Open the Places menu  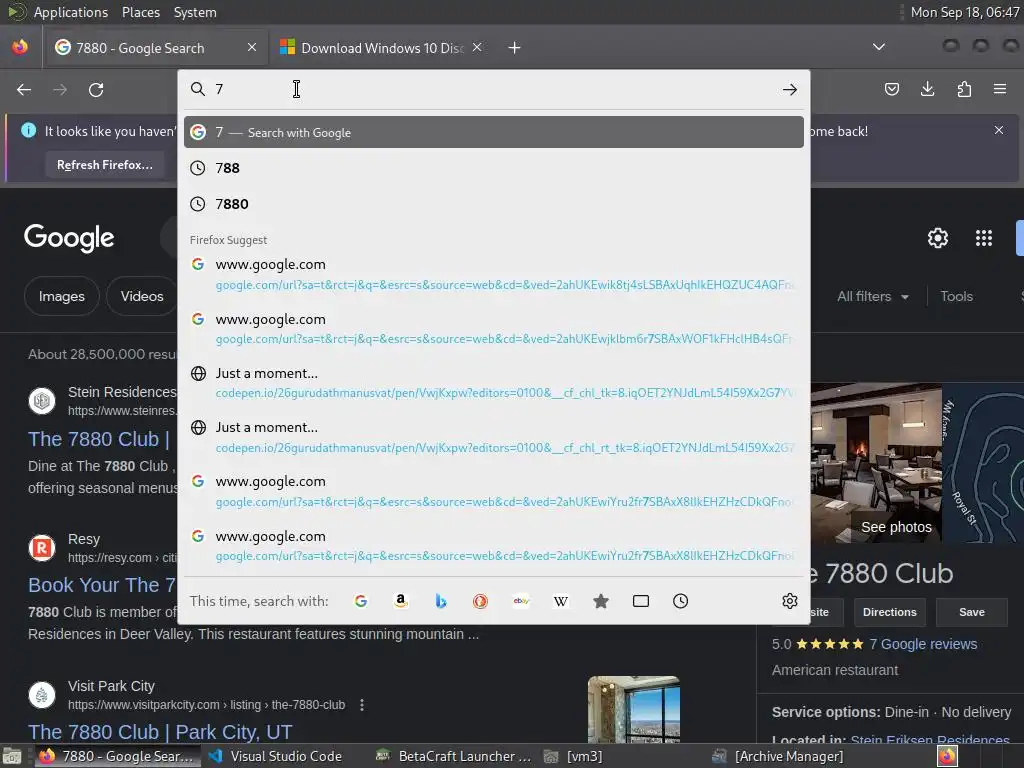[140, 12]
